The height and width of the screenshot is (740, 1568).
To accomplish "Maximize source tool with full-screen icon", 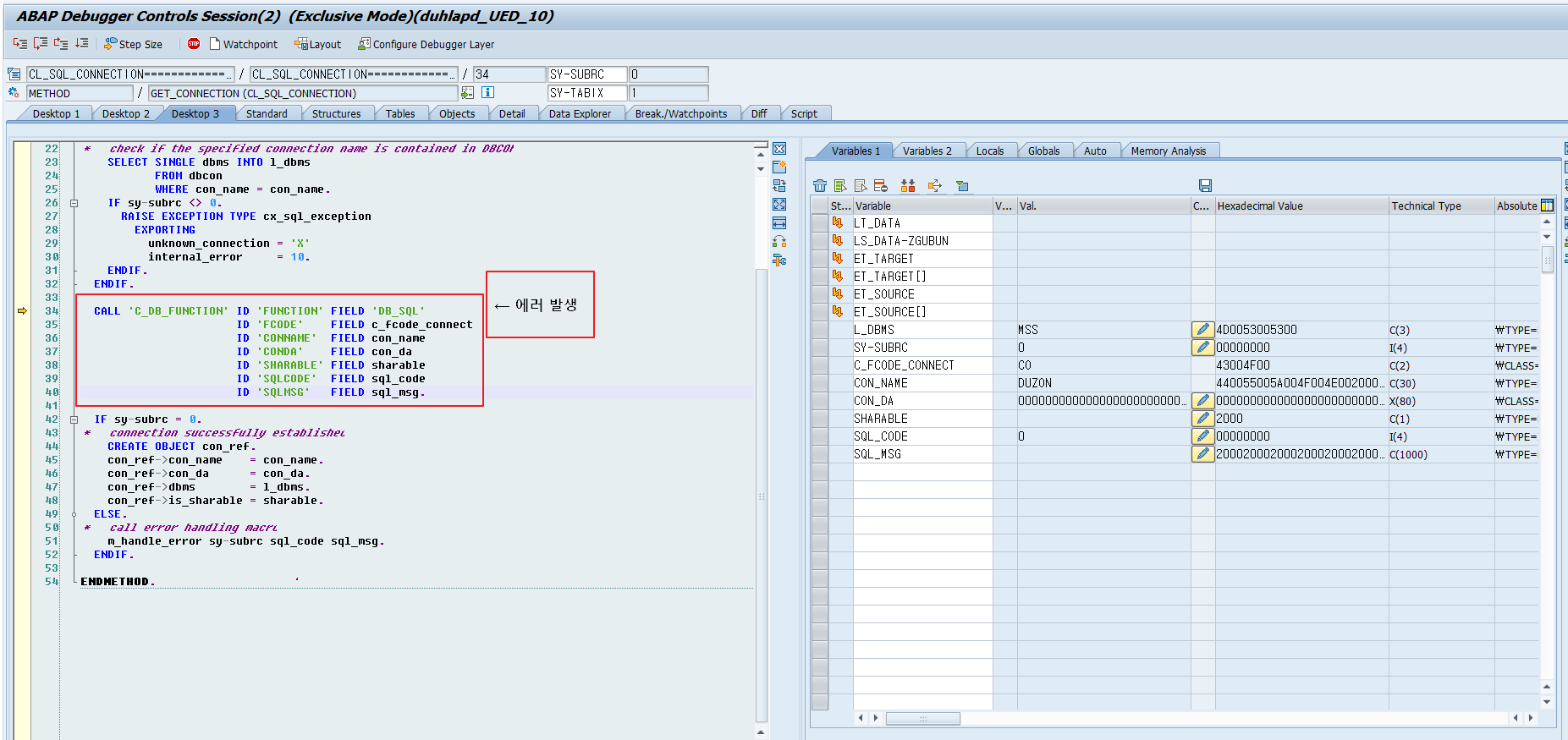I will (x=779, y=205).
